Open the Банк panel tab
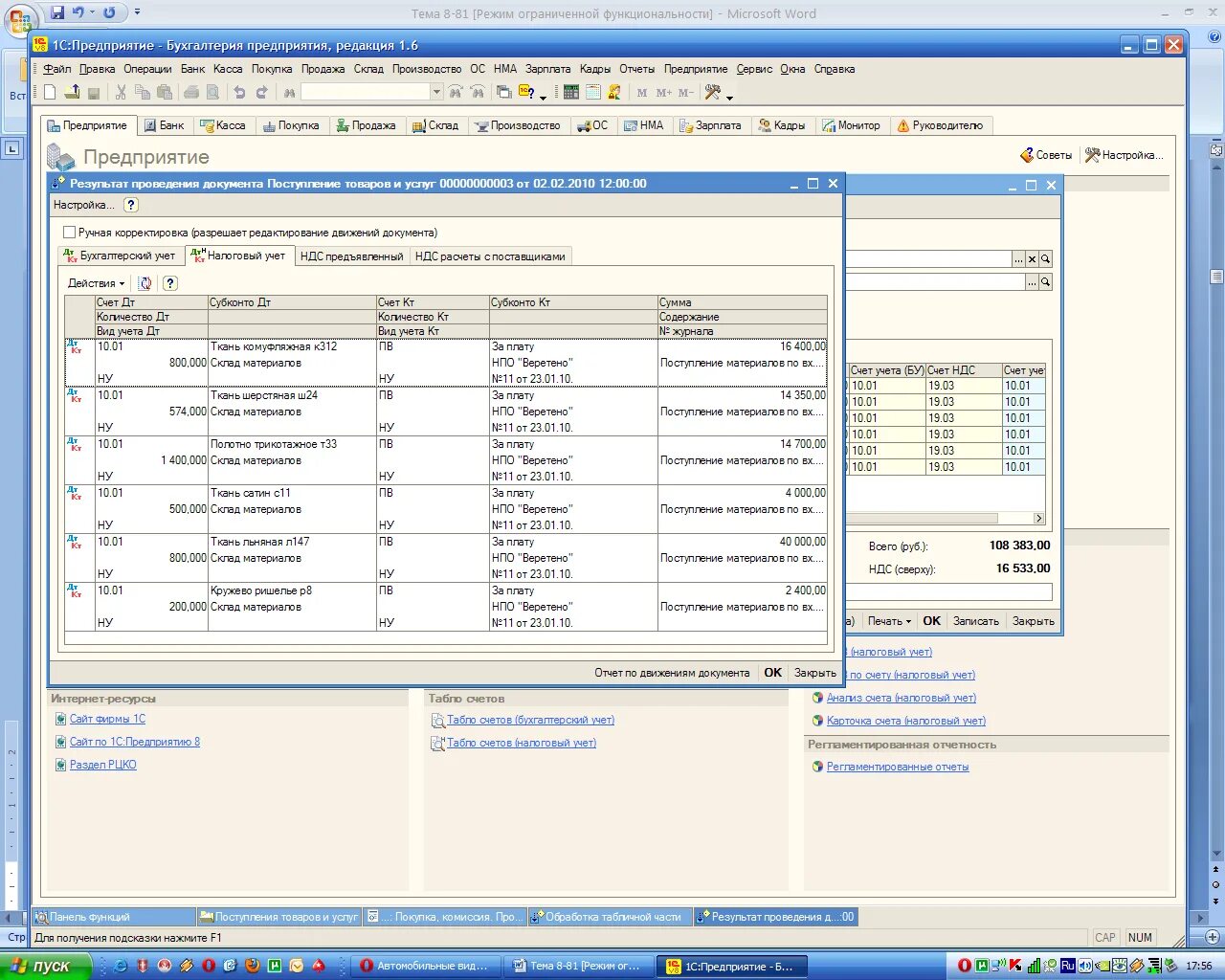This screenshot has height=980, width=1225. 164,125
